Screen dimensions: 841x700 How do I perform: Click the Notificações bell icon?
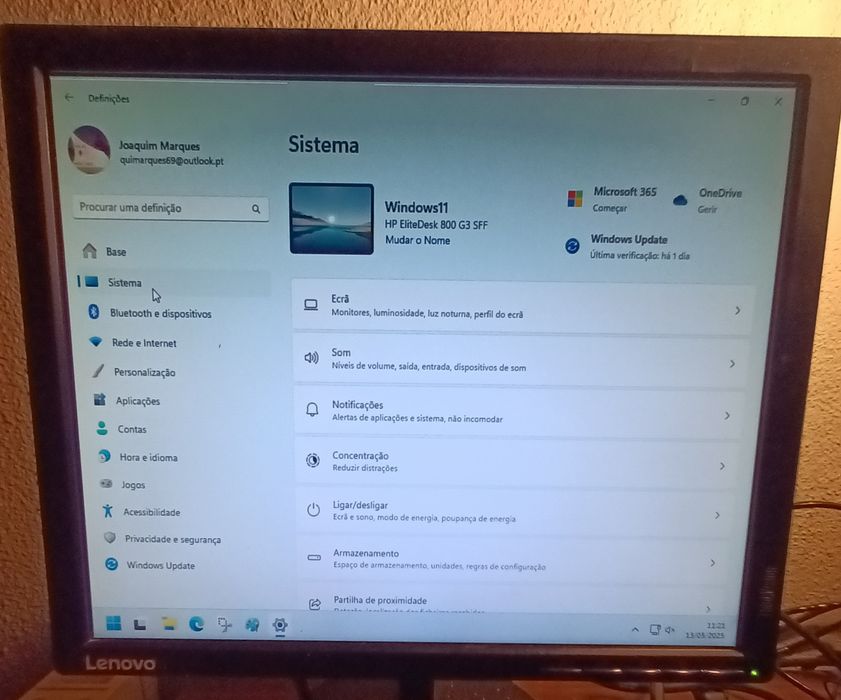point(312,409)
